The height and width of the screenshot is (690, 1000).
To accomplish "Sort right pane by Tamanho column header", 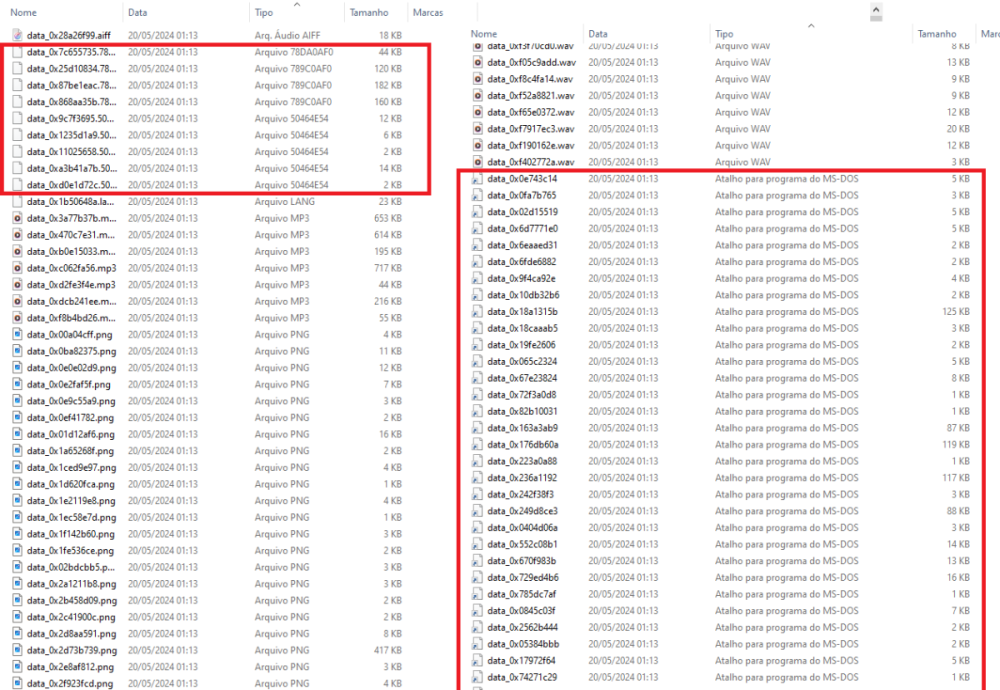I will [x=936, y=34].
